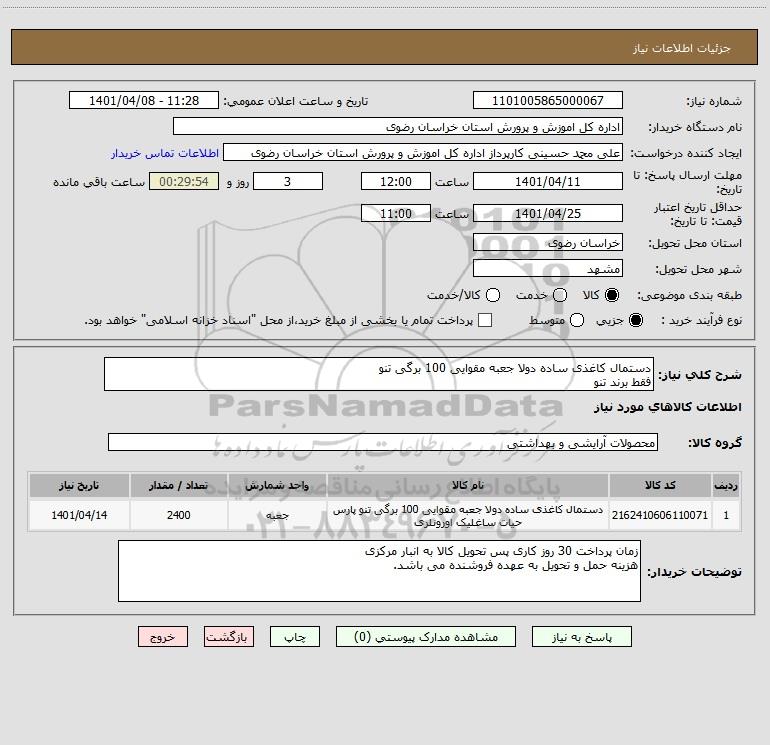Click the need number field 1101005865000067
Image resolution: width=770 pixels, height=745 pixels.
[548, 101]
